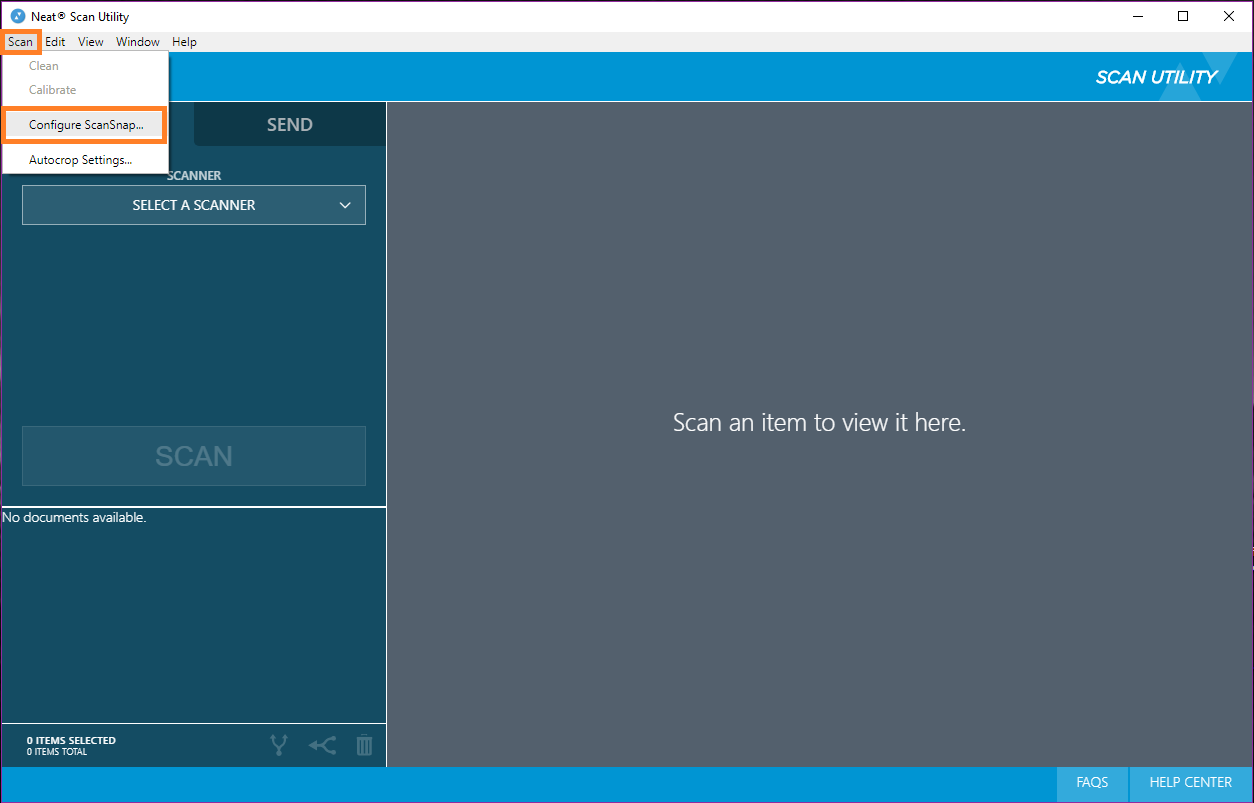Image resolution: width=1254 pixels, height=803 pixels.
Task: Open the Edit menu
Action: tap(55, 42)
